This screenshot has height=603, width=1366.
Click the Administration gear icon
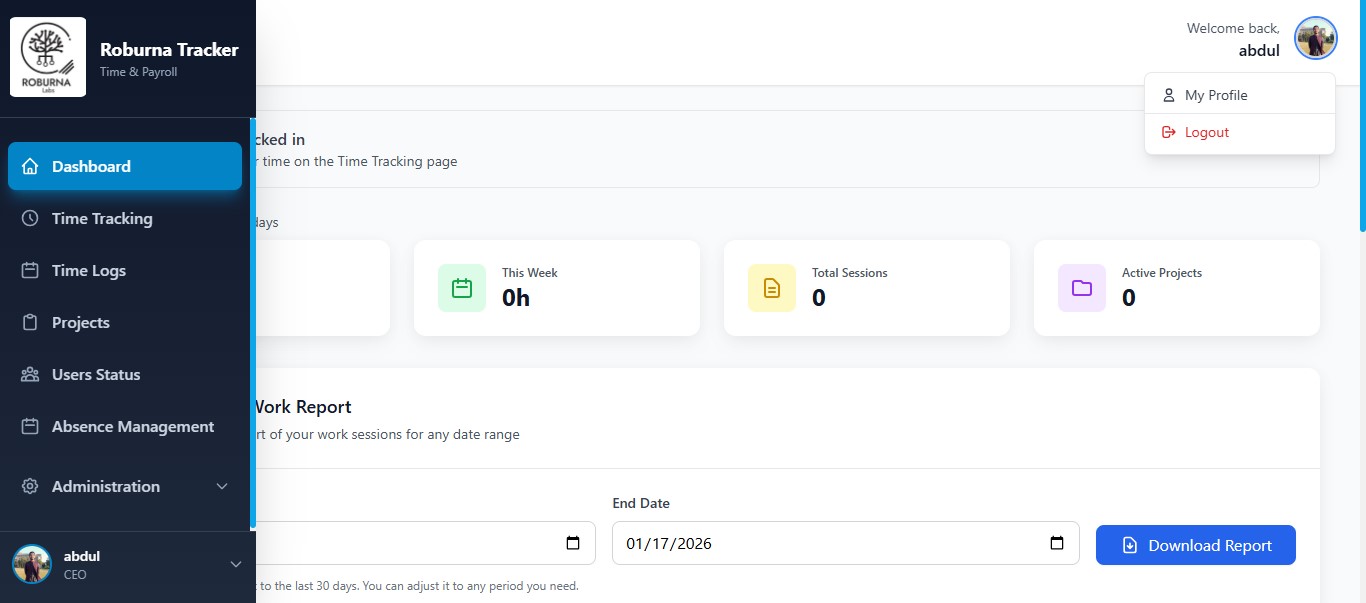pyautogui.click(x=30, y=486)
